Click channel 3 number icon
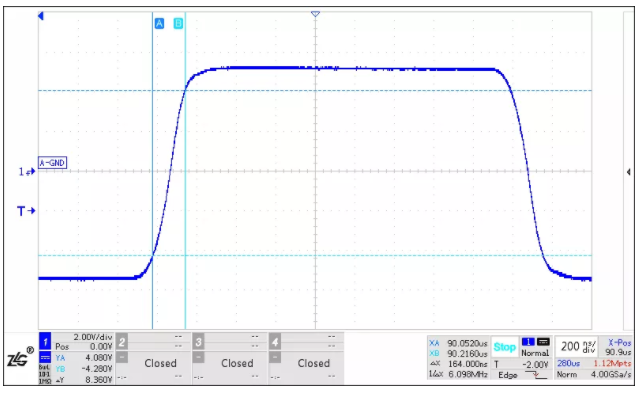This screenshot has width=644, height=393. tap(198, 341)
